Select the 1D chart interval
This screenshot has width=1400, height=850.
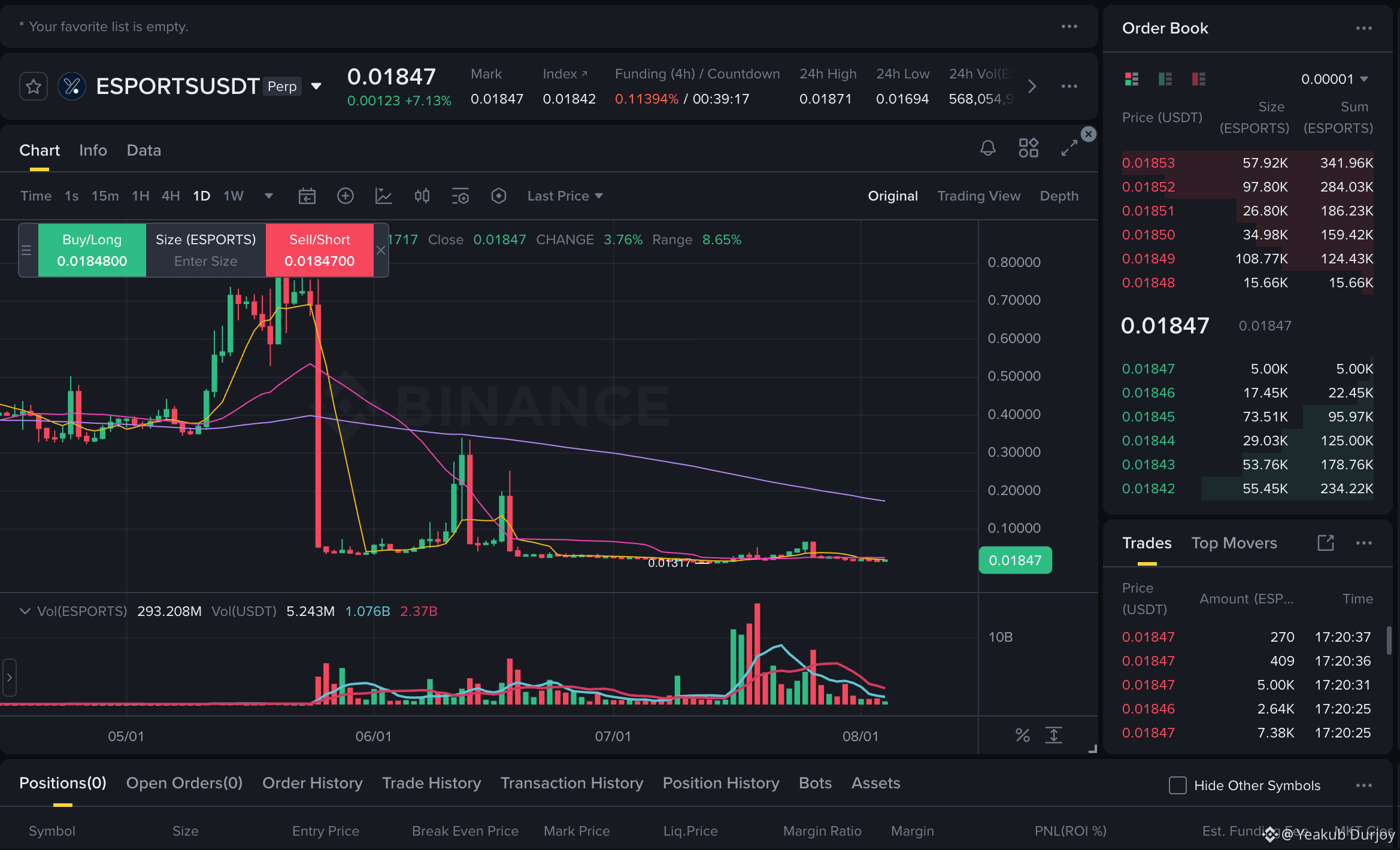(201, 196)
